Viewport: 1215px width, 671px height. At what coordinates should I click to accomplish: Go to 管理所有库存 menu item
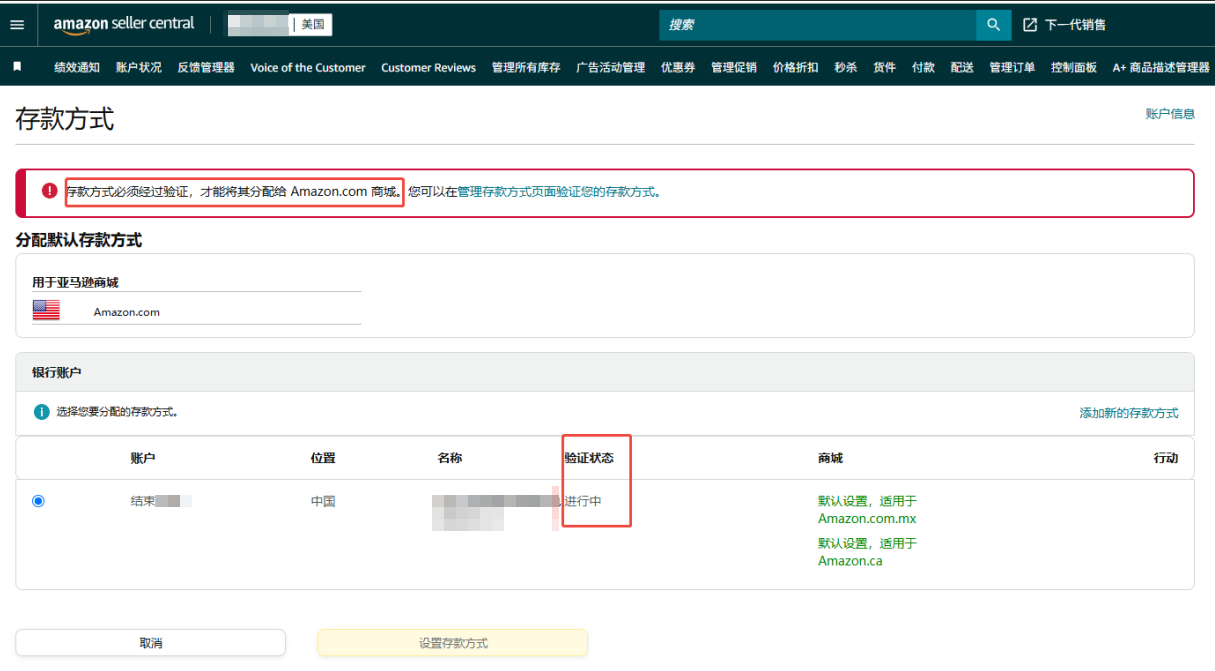tap(526, 68)
